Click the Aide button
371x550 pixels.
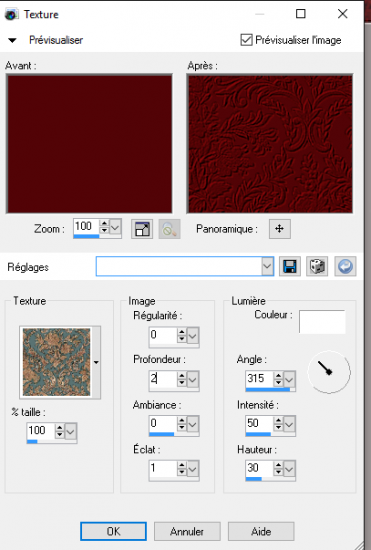pos(261,531)
